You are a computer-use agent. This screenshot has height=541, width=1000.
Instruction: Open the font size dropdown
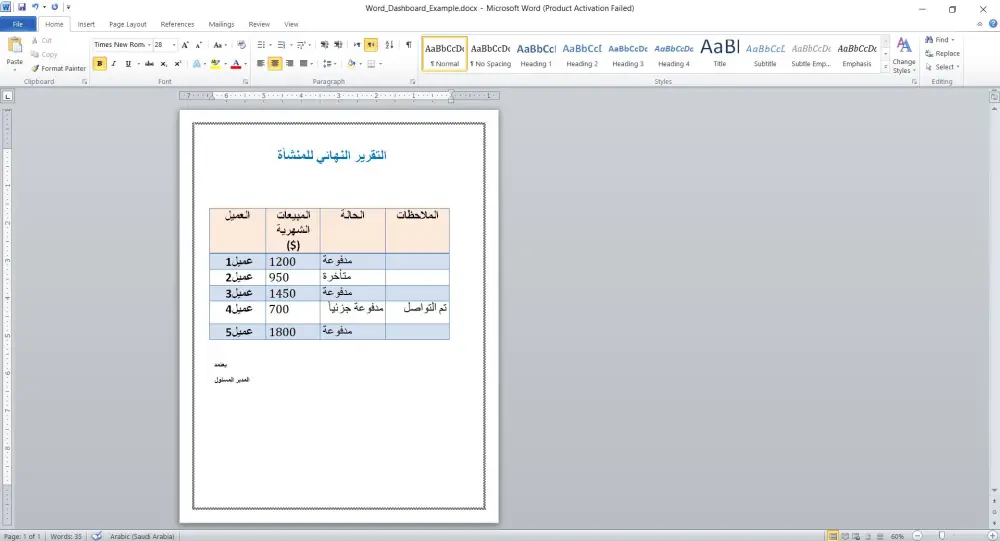pyautogui.click(x=173, y=45)
